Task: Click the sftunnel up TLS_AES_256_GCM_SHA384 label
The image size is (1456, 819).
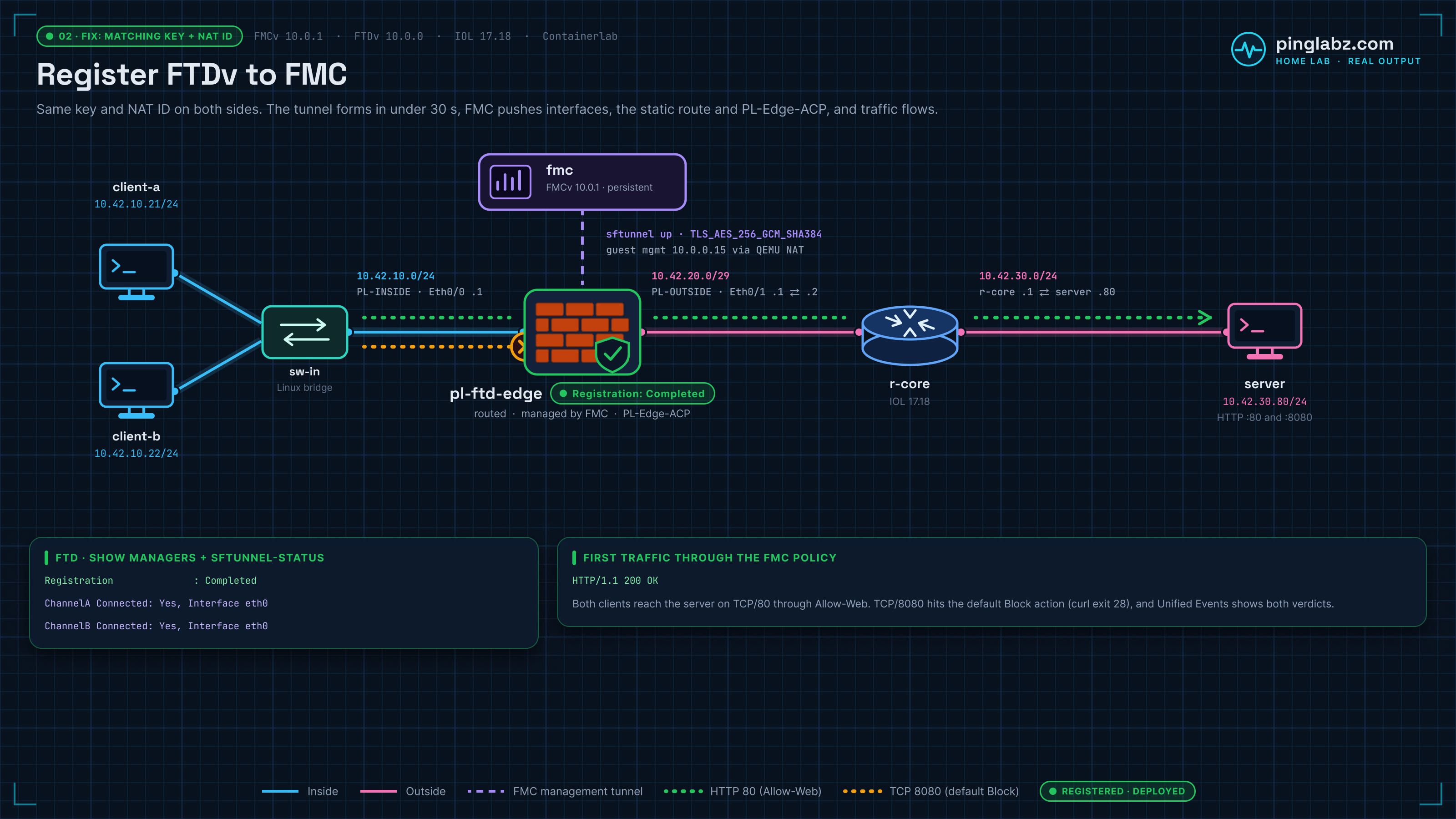Action: (x=714, y=234)
